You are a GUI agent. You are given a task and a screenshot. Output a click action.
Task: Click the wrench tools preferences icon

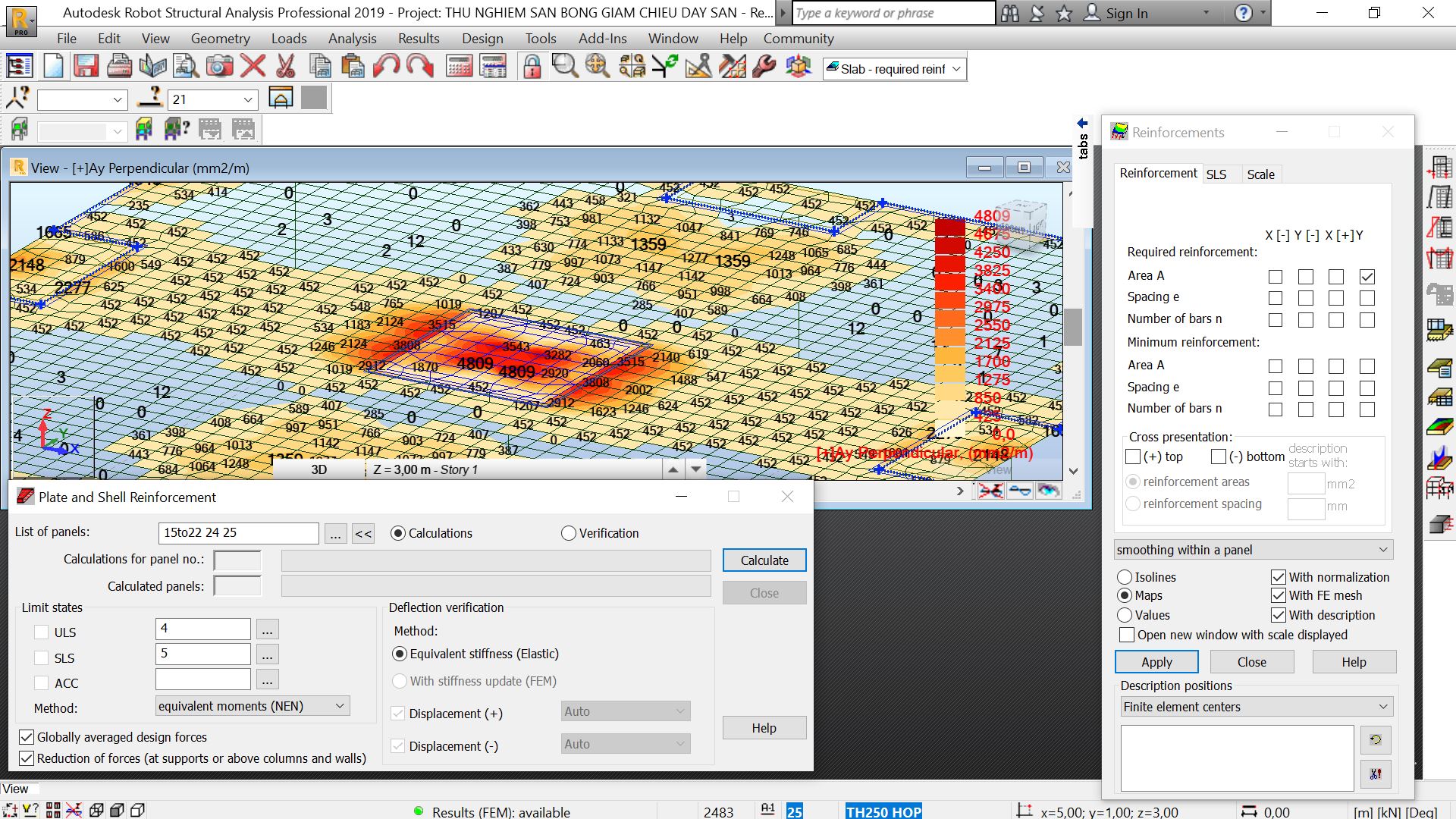[x=764, y=67]
